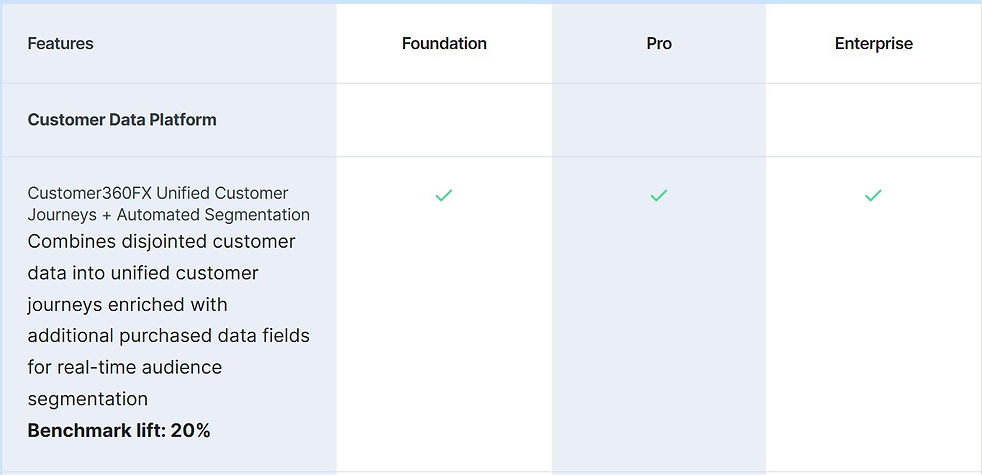Click the "Combines disjointed customer" description line
Screen dimensions: 982x475
tap(161, 242)
